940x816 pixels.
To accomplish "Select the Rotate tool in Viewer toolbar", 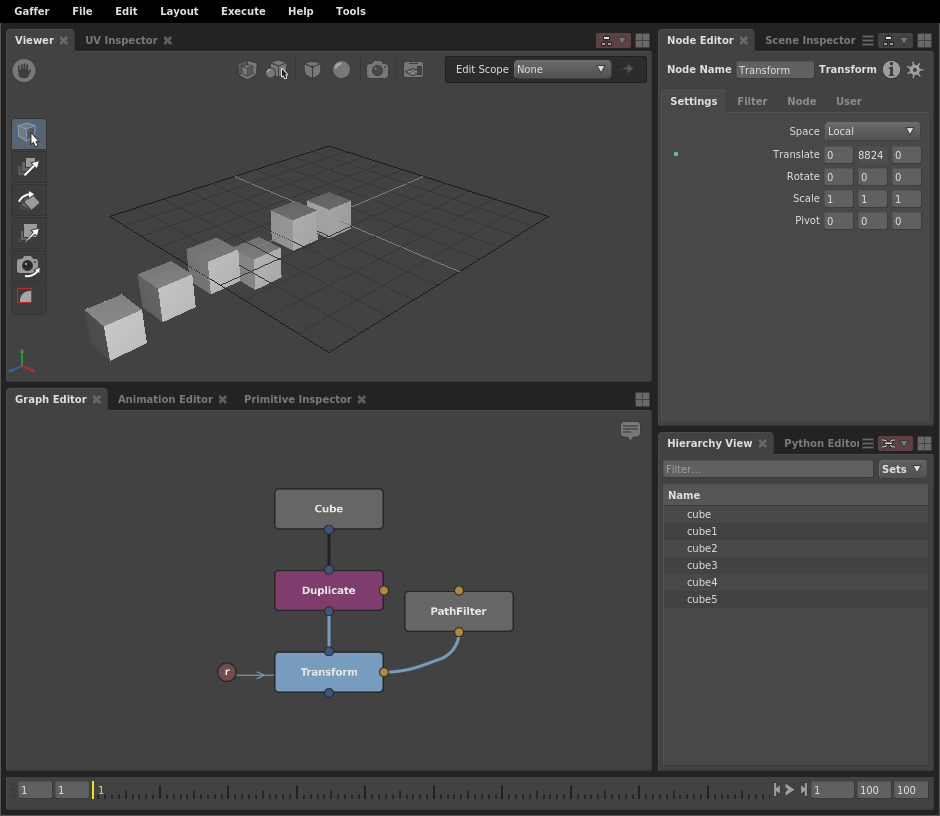I will tap(28, 200).
